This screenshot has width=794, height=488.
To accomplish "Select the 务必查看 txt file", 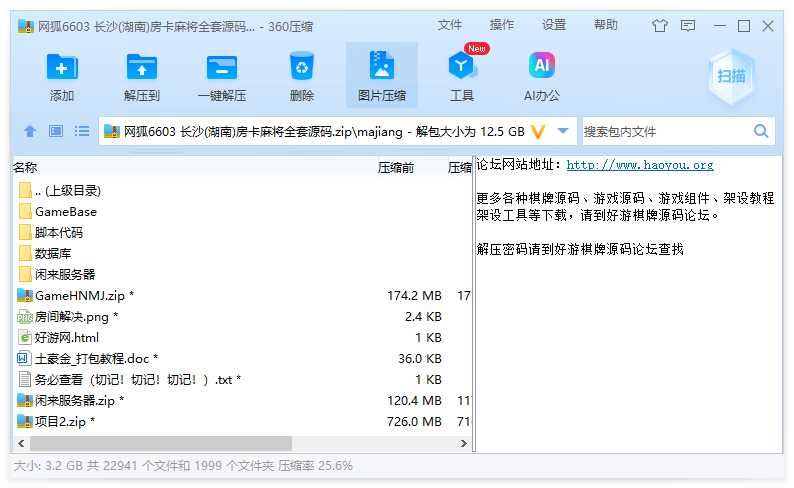I will (242, 379).
